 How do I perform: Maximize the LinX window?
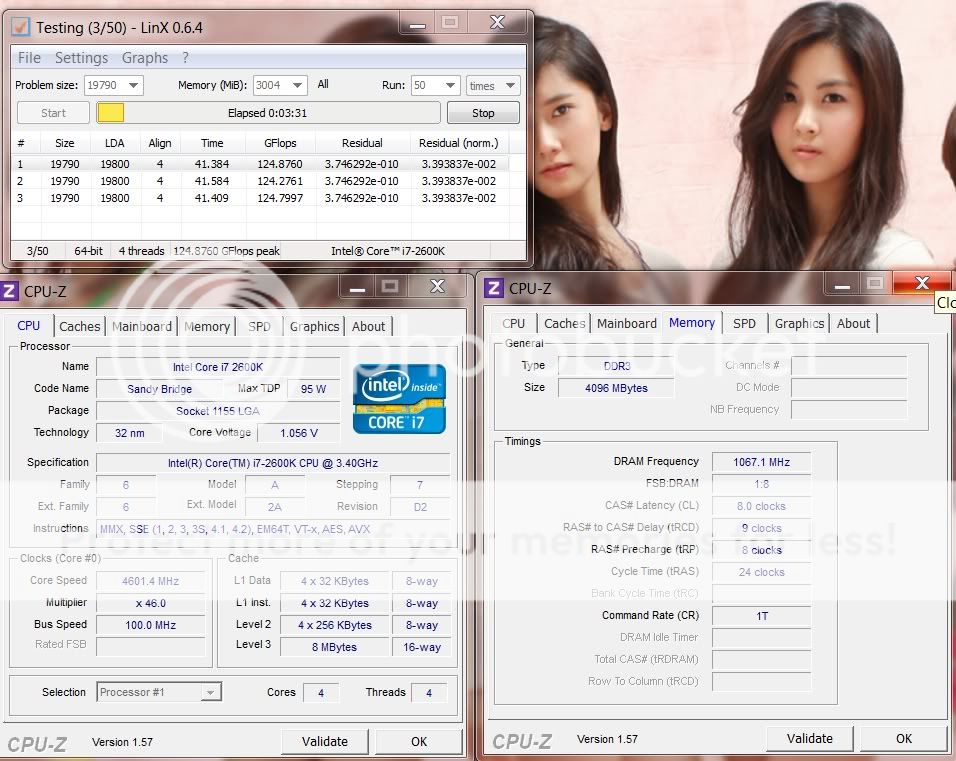click(451, 22)
